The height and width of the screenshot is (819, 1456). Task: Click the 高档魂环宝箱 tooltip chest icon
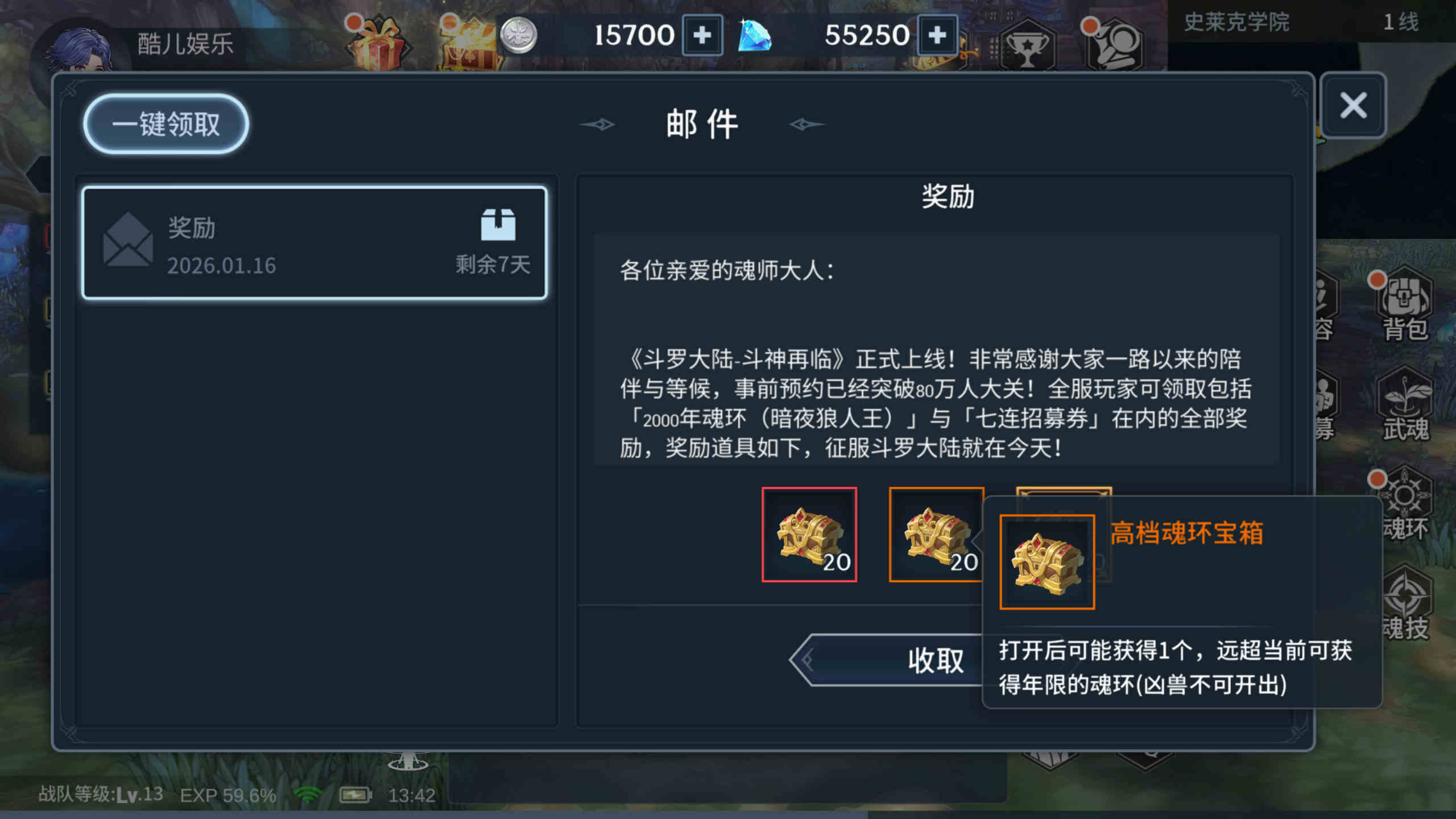pos(1047,562)
